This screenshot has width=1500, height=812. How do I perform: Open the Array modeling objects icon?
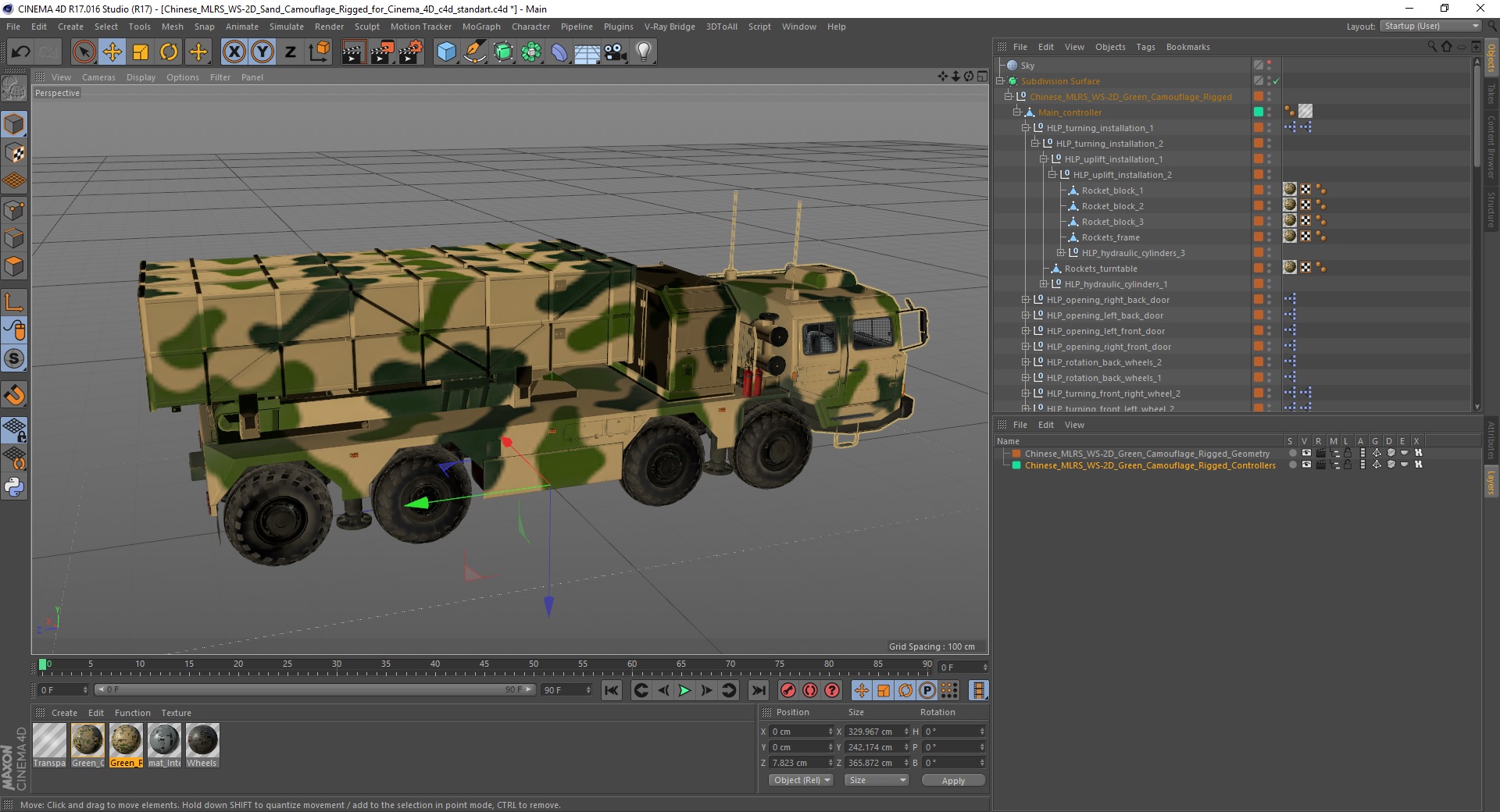point(531,52)
